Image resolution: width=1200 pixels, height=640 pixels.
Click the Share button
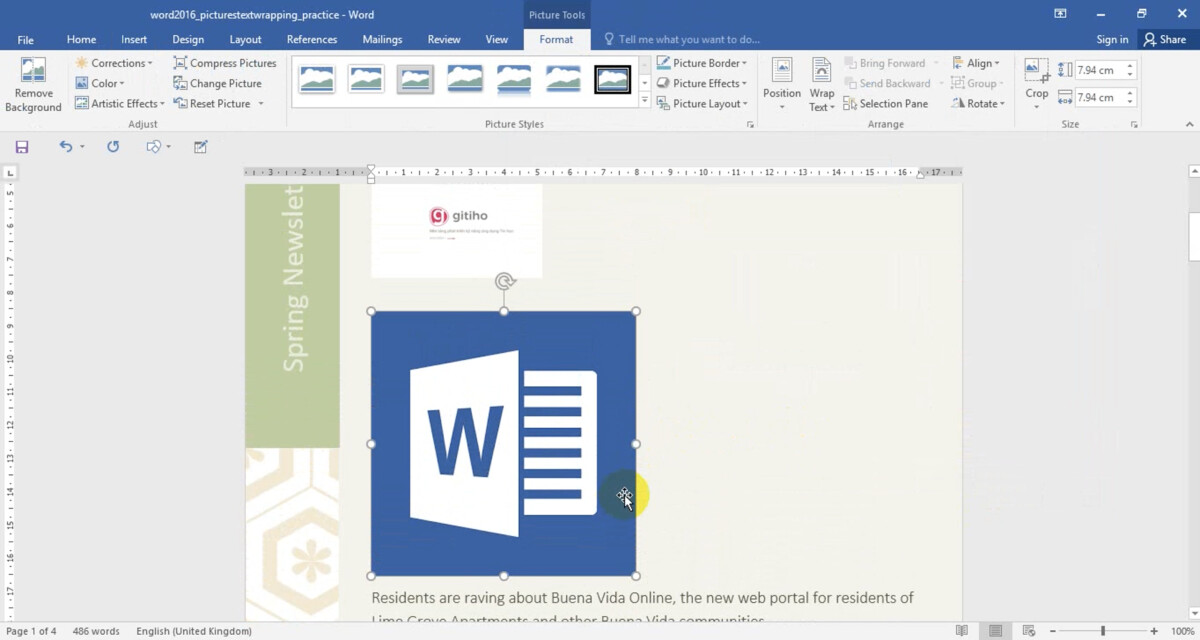(x=1165, y=40)
